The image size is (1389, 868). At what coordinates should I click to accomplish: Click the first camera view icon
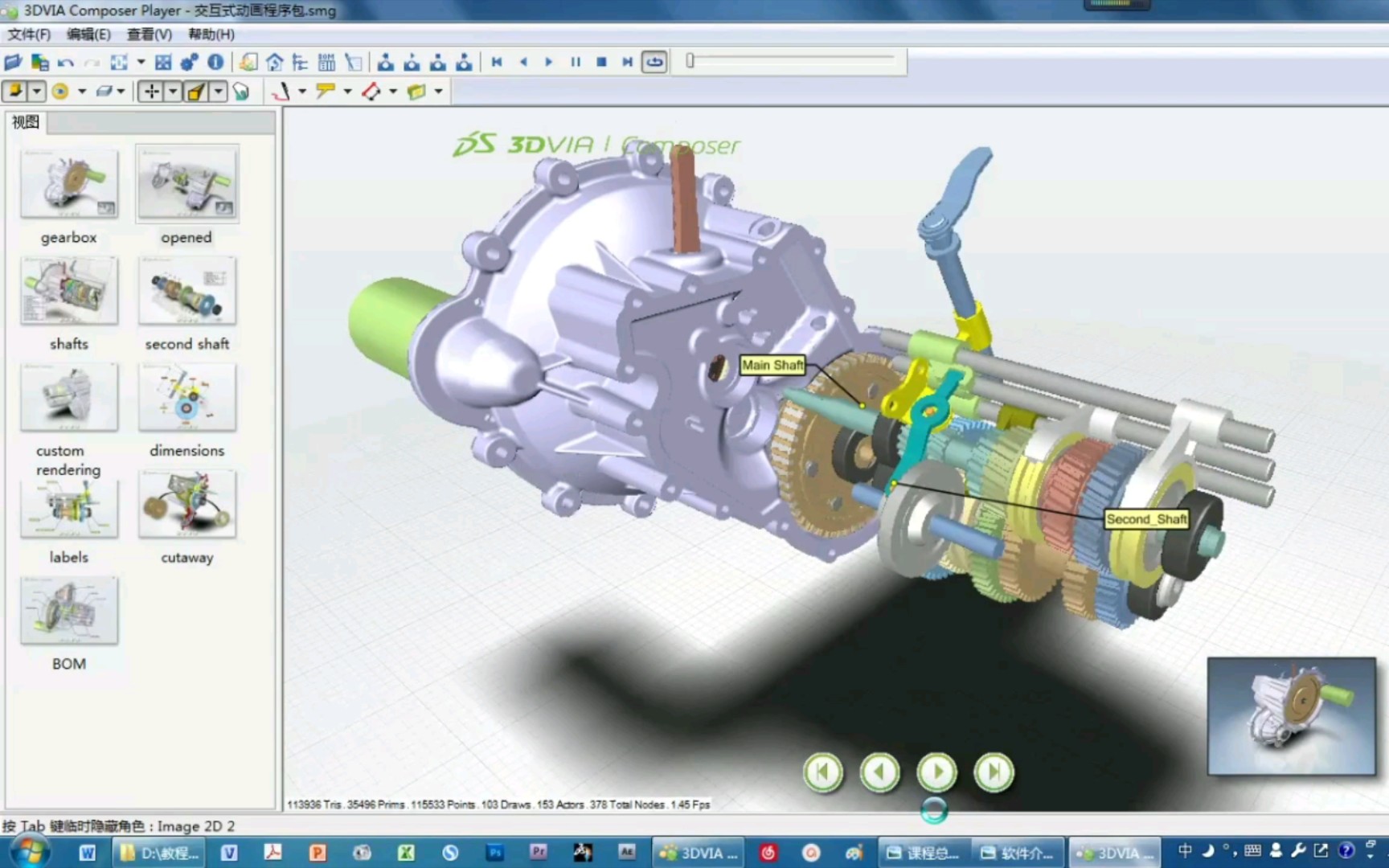pyautogui.click(x=386, y=62)
